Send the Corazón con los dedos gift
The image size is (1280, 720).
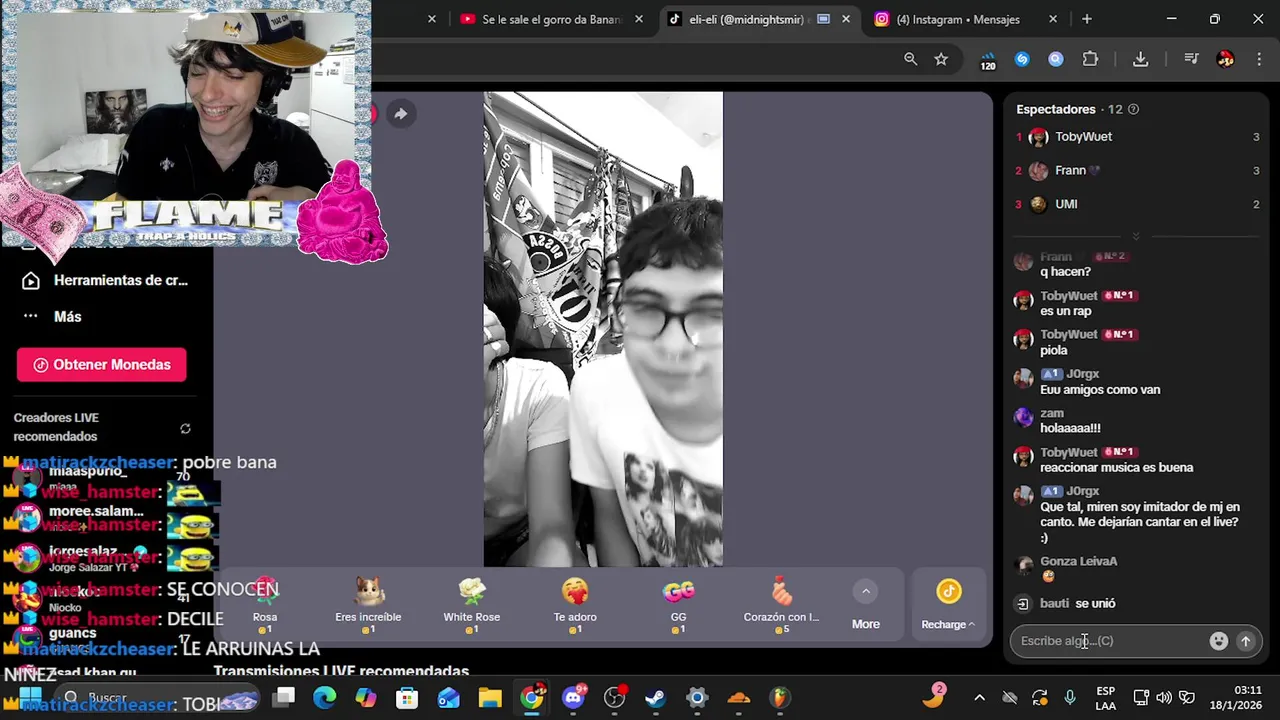point(781,605)
